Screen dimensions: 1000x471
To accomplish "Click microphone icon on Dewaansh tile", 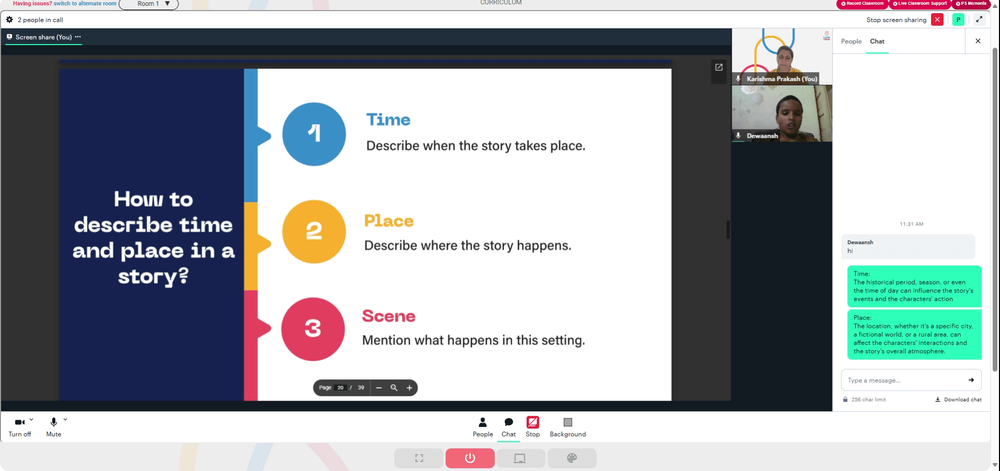I will (739, 136).
